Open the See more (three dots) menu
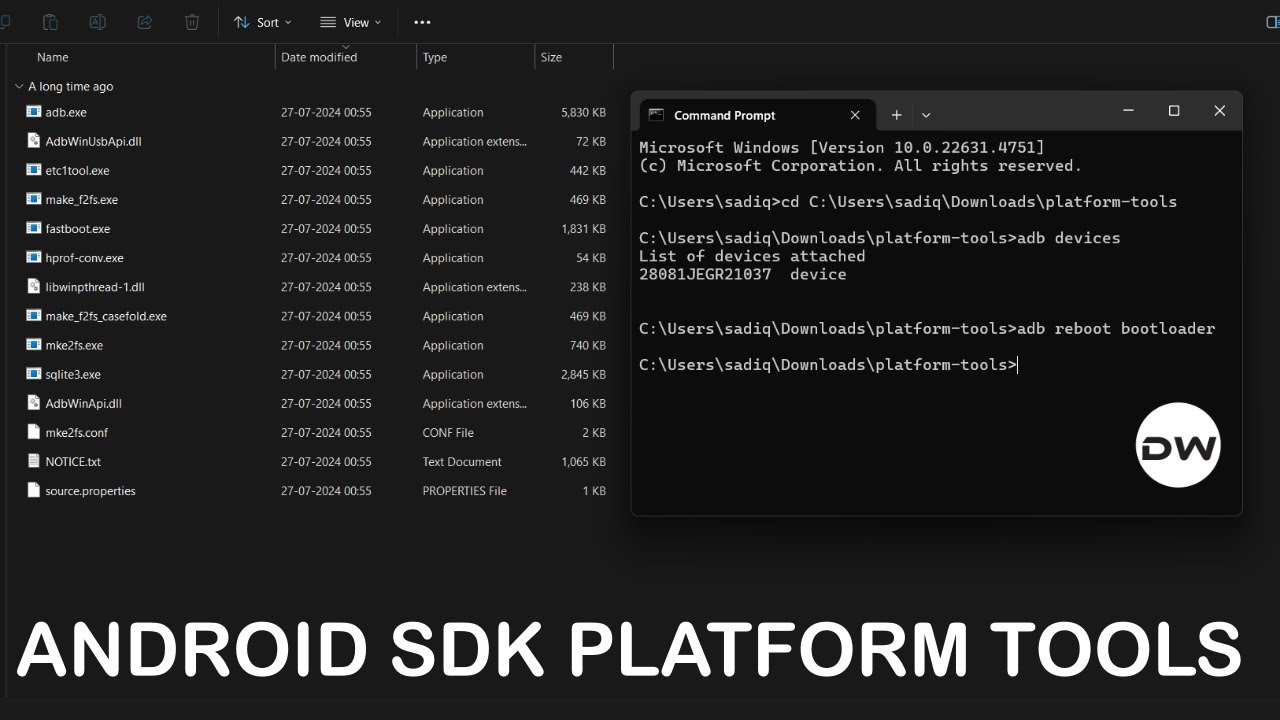1280x720 pixels. click(422, 22)
